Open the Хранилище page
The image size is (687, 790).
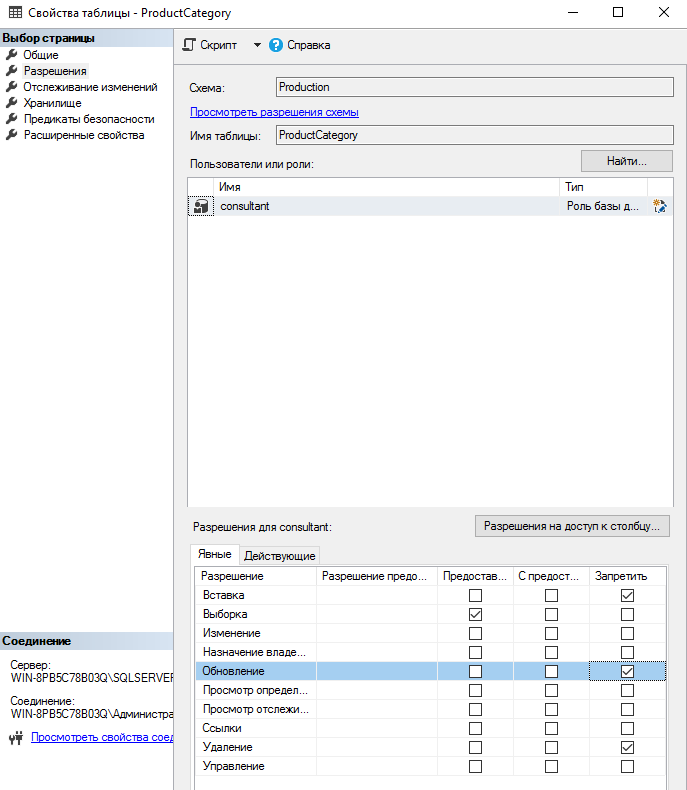[x=52, y=103]
